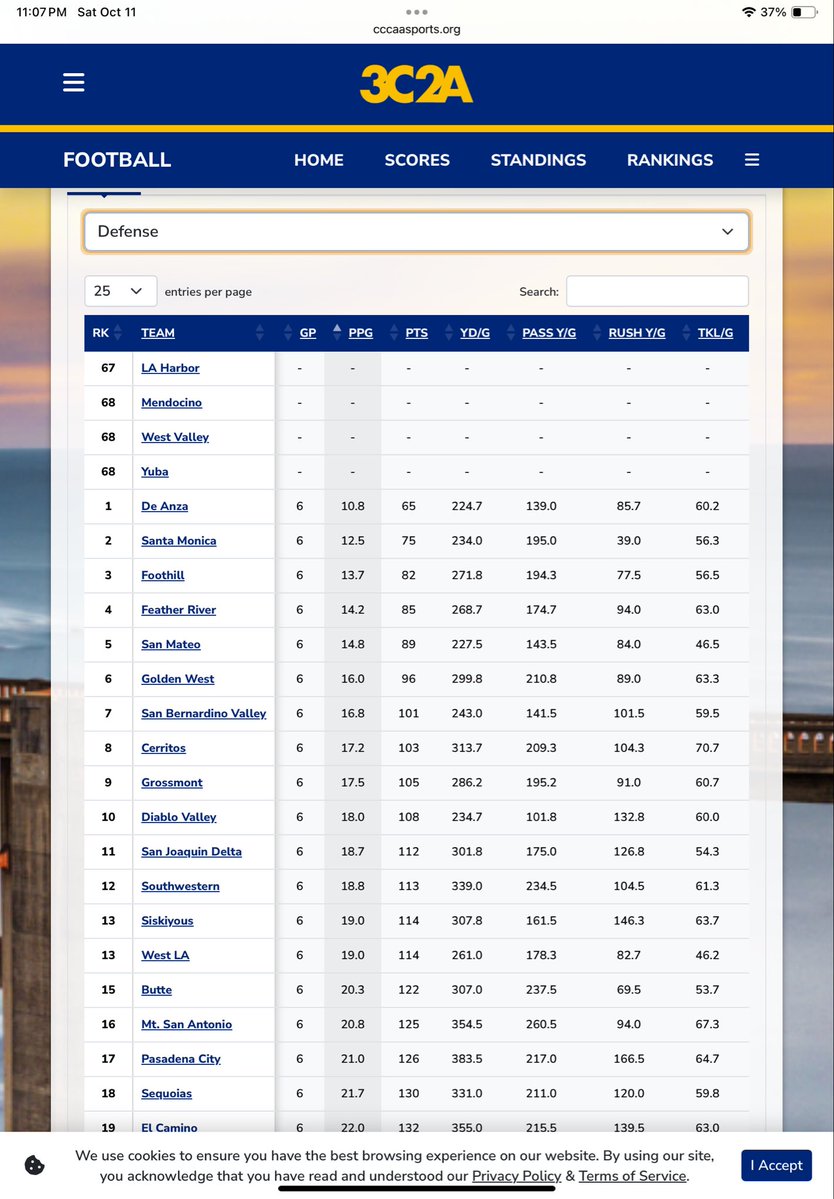Open Foothill team link
The height and width of the screenshot is (1199, 834).
[163, 575]
